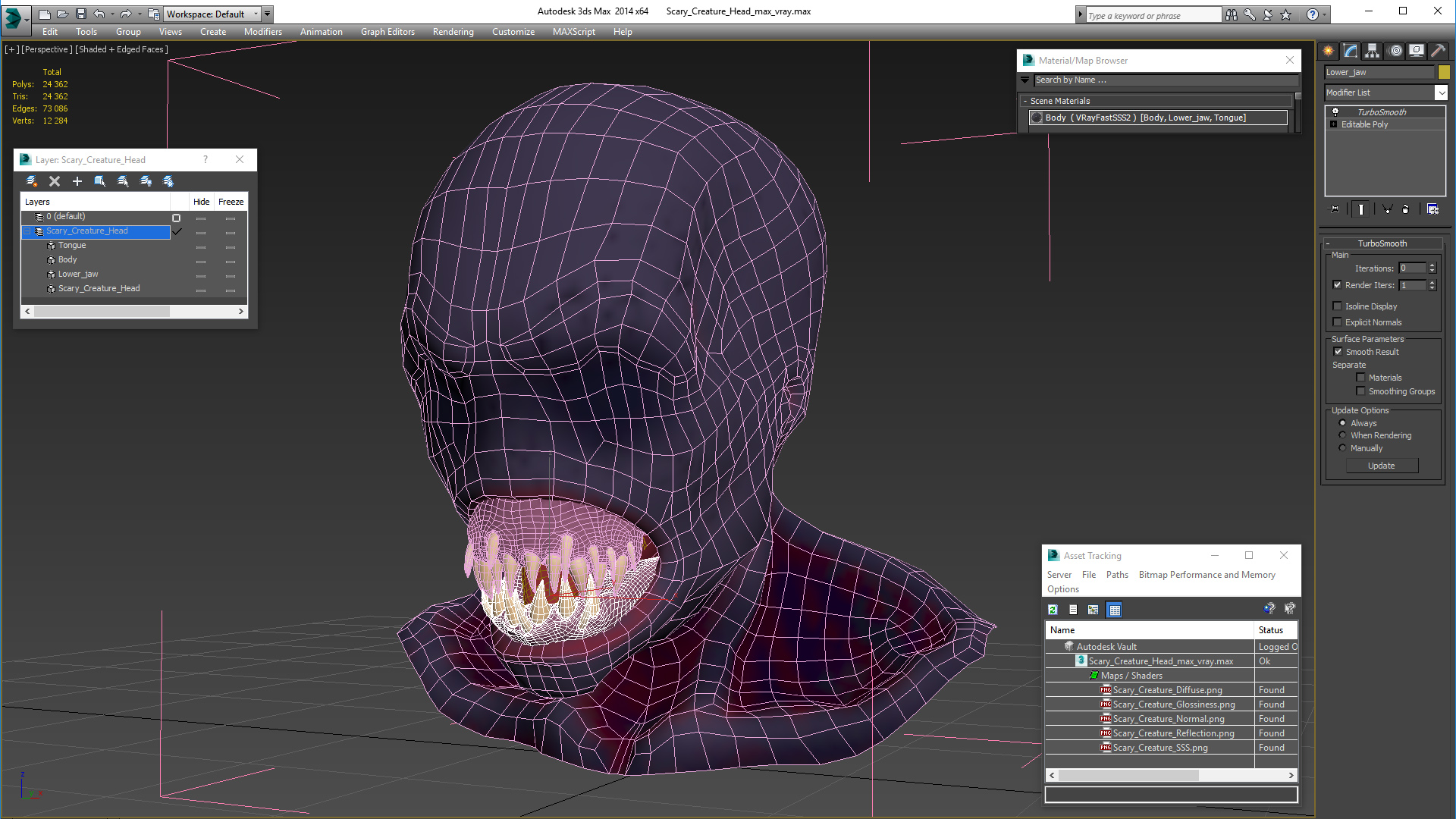The width and height of the screenshot is (1456, 819).
Task: Collapse the Scary_Creature_Head layer tree
Action: pos(27,231)
